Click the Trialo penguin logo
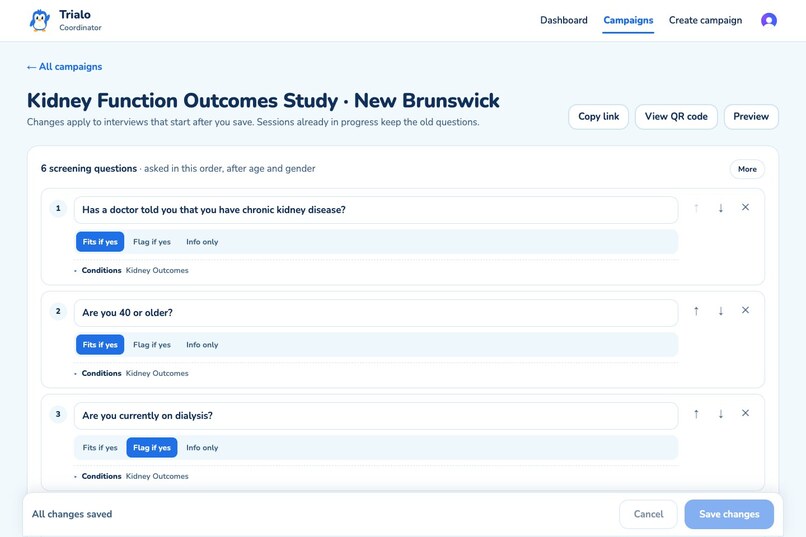 click(40, 21)
